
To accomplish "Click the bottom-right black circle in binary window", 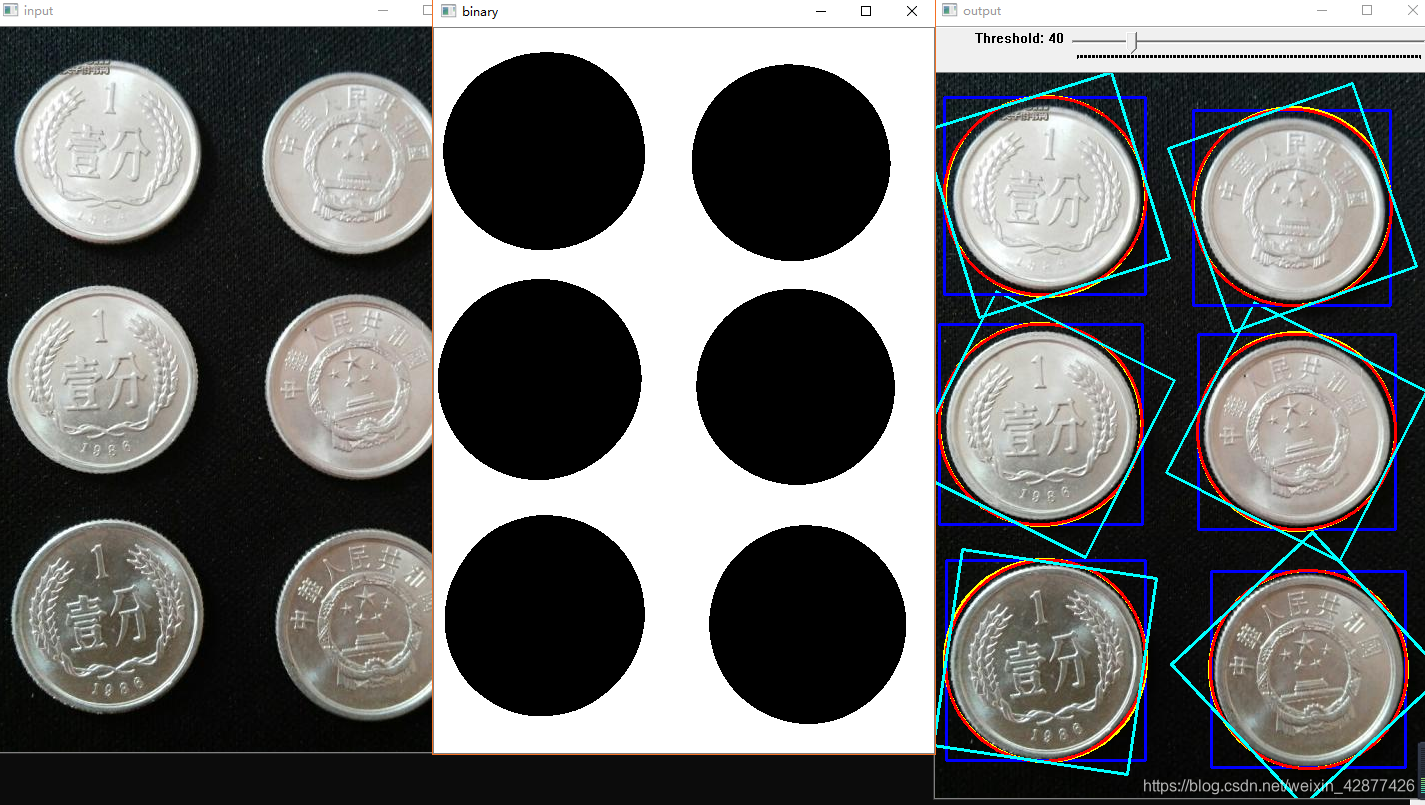I will pos(808,624).
